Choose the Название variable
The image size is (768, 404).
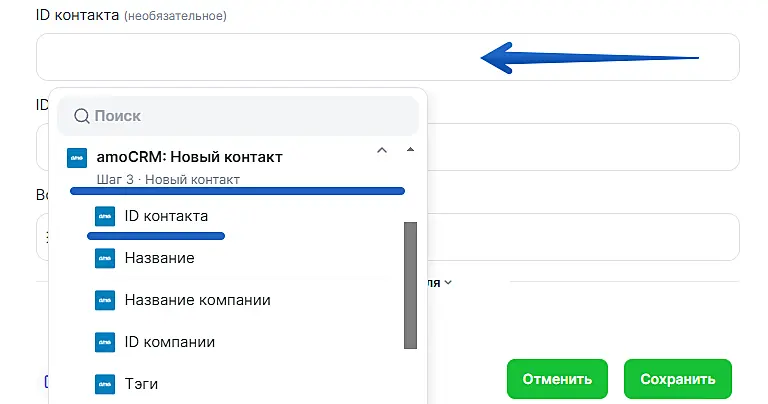click(159, 258)
